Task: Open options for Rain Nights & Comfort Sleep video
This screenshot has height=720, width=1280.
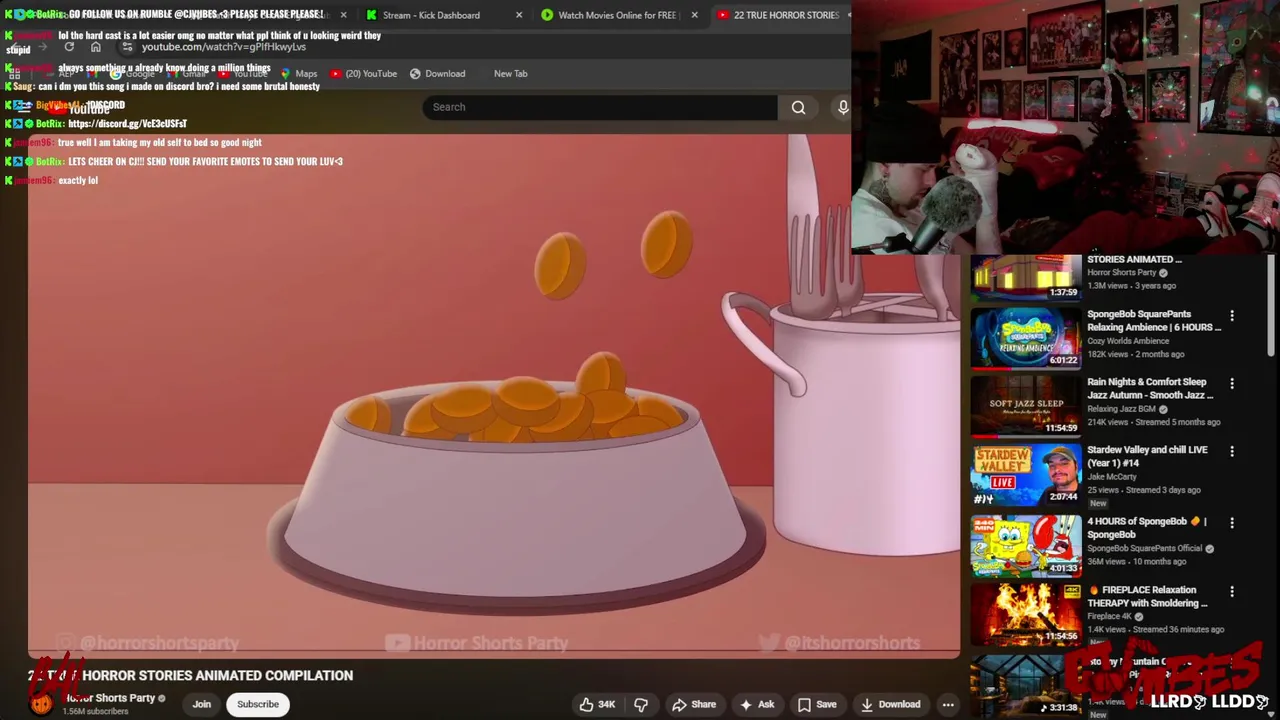Action: coord(1232,384)
